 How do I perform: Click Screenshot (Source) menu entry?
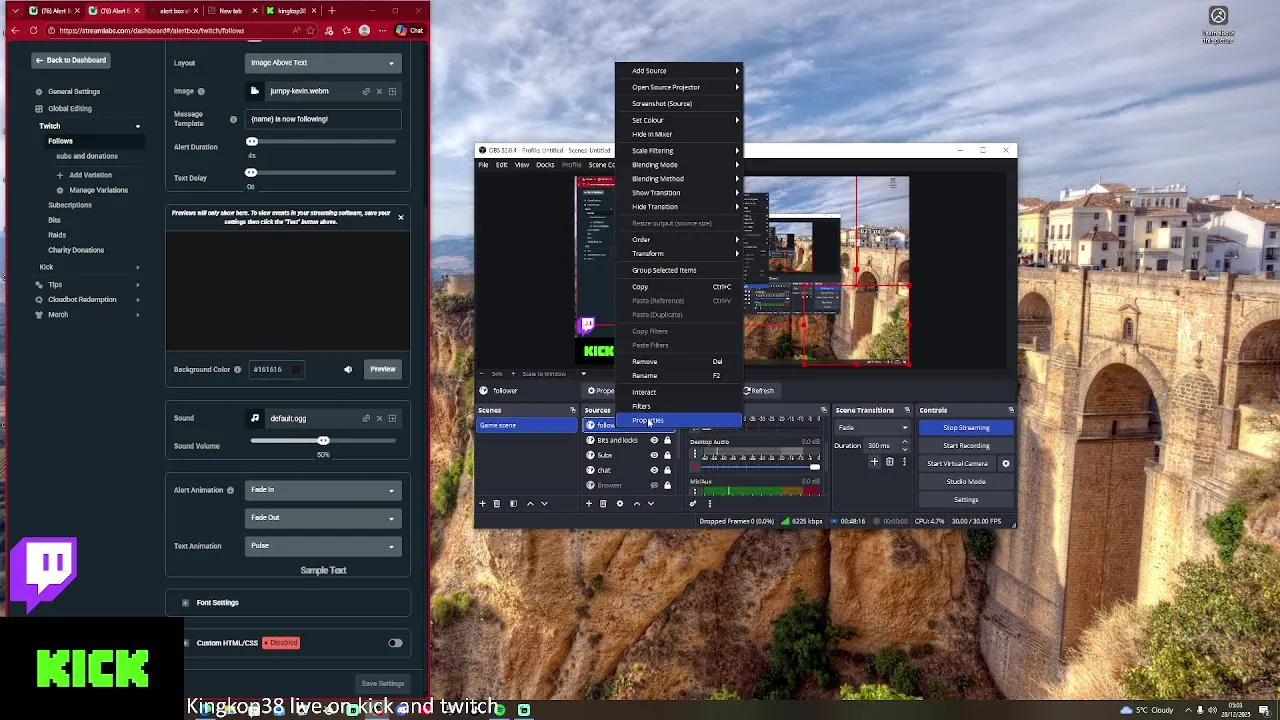(678, 103)
